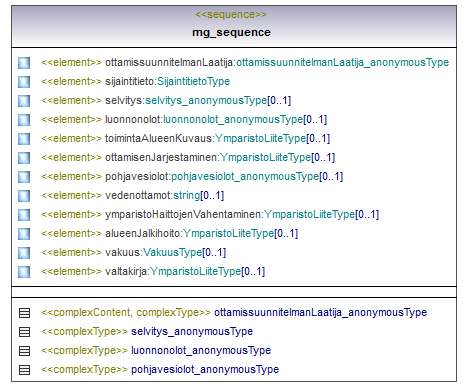Image resolution: width=467 pixels, height=386 pixels.
Task: Open the VakuusType type reference
Action: pos(173,252)
